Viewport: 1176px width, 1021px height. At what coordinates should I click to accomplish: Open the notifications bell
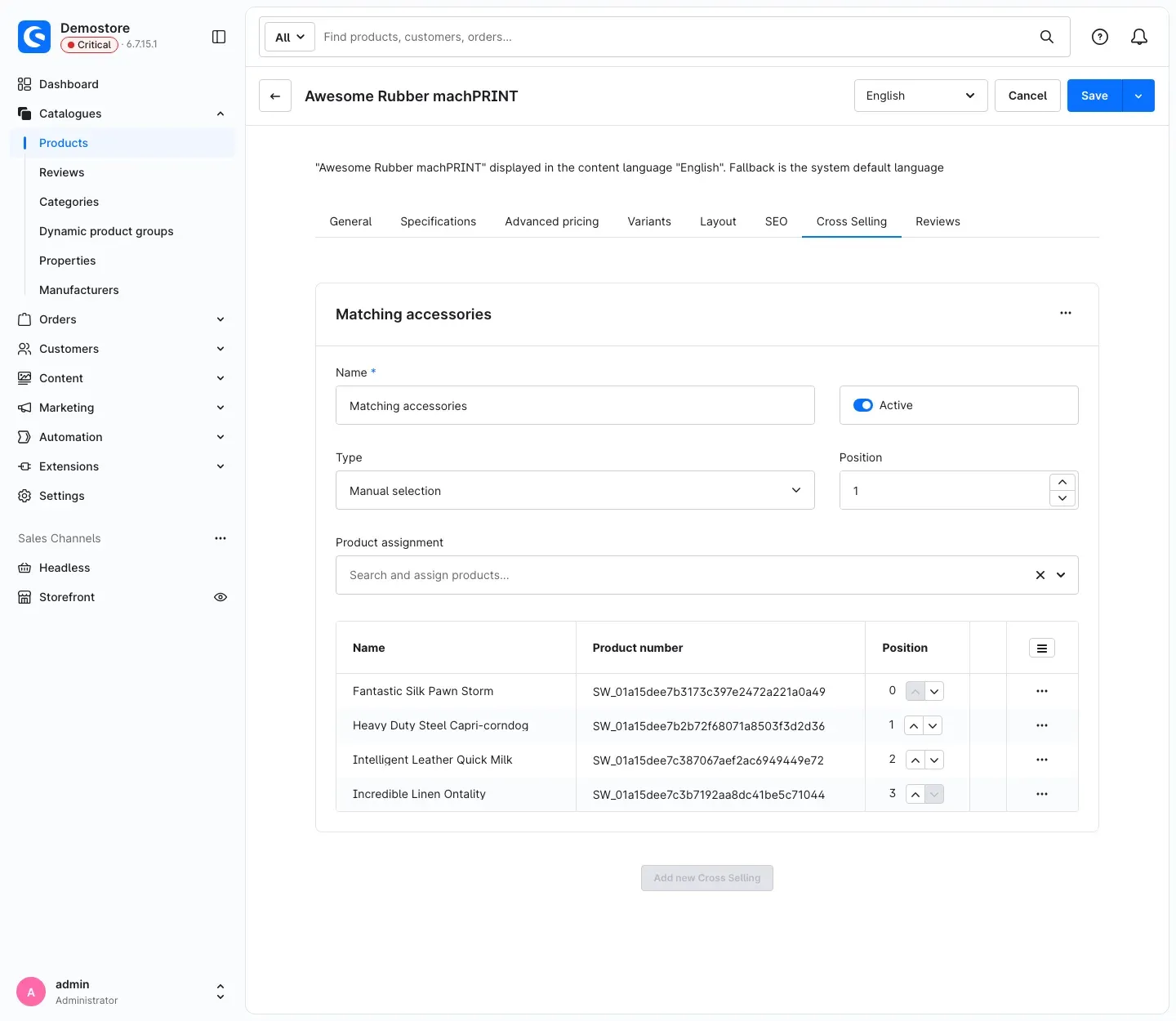[x=1139, y=37]
